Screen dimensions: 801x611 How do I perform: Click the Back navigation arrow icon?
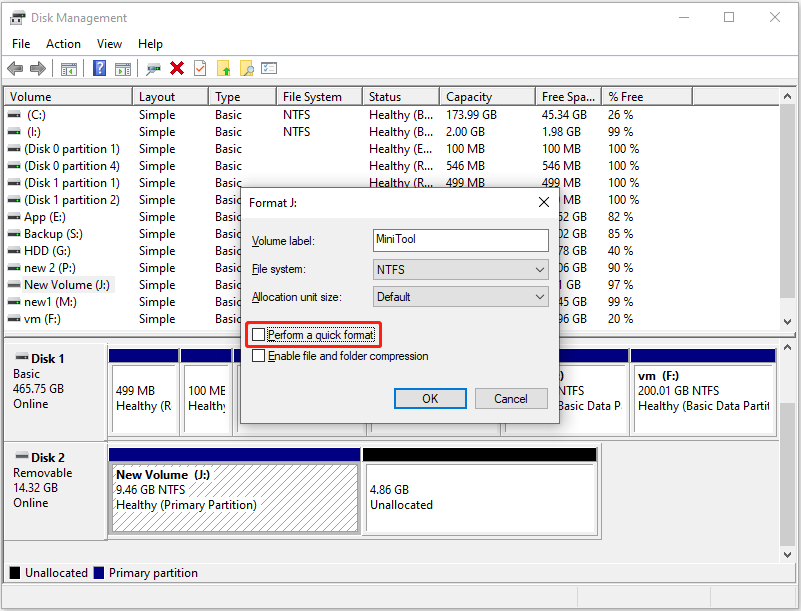pos(15,68)
